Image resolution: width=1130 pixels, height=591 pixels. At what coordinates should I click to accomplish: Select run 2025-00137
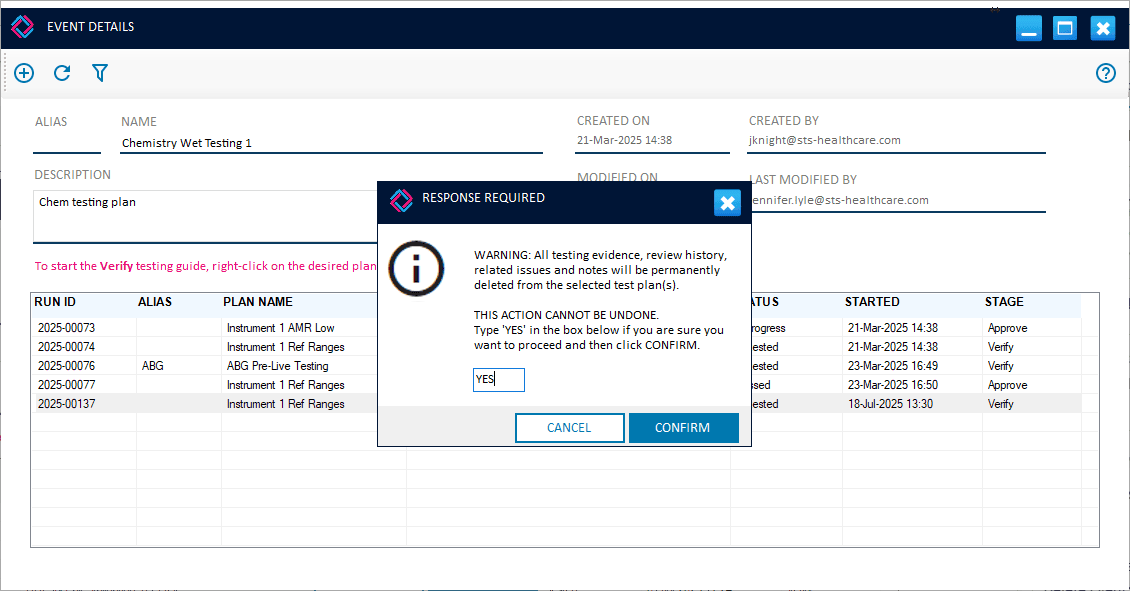(66, 404)
